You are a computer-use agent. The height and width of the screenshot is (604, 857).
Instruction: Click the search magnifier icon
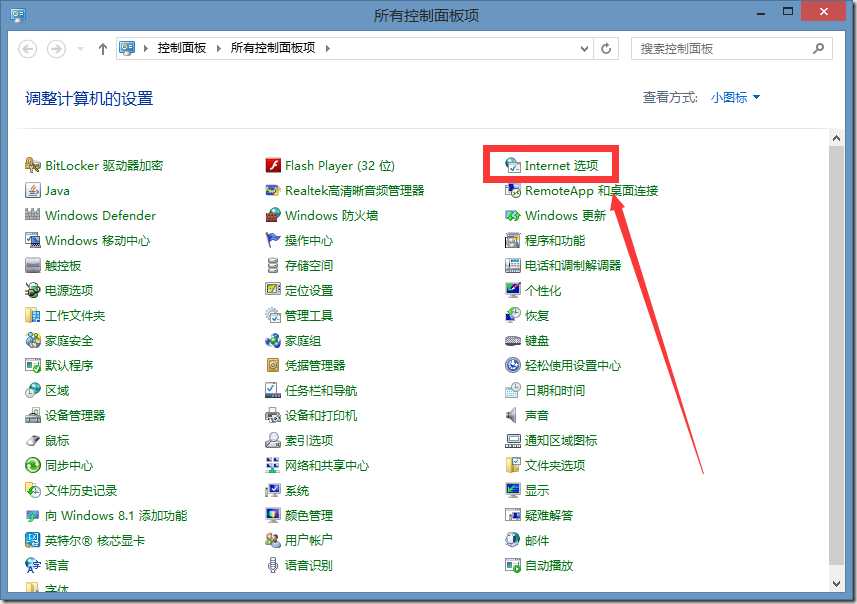[x=818, y=49]
